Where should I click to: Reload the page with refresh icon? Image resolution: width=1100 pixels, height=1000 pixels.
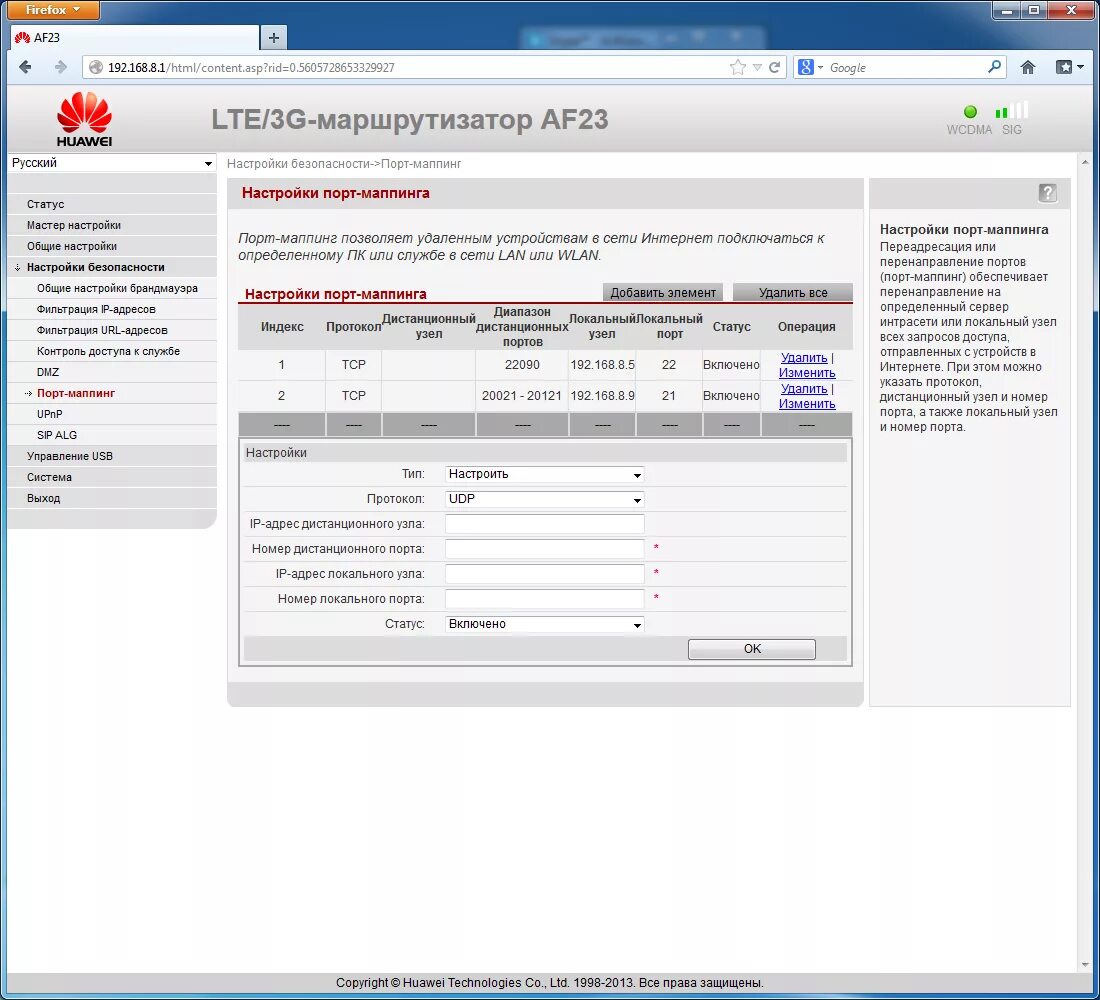(774, 67)
